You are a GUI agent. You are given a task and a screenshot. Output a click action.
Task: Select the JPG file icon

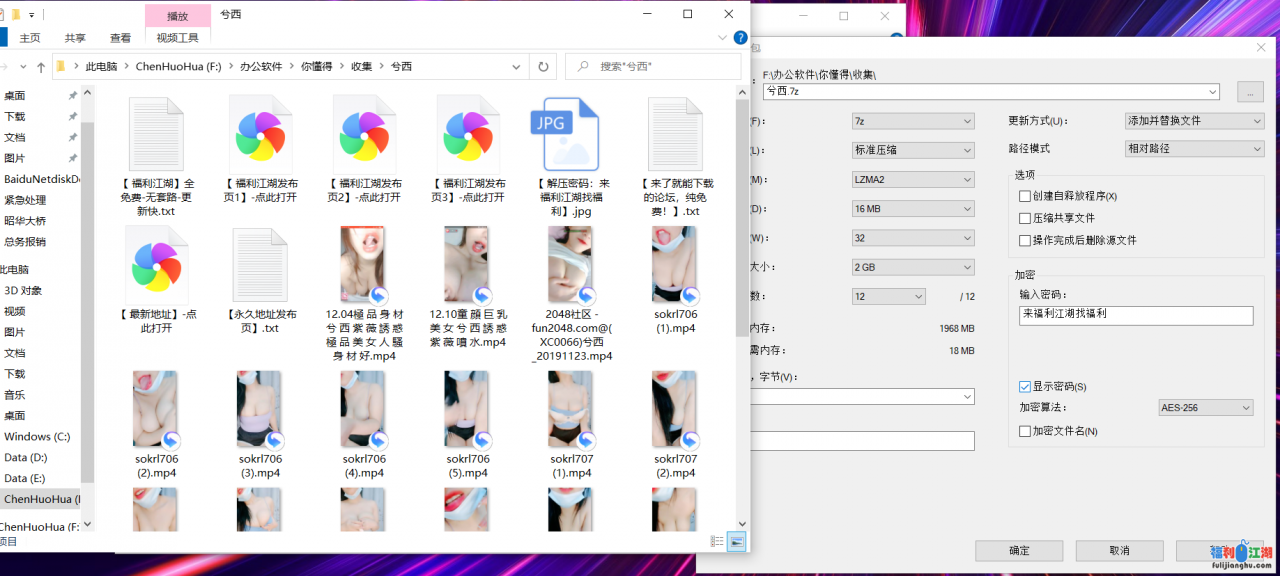pos(564,135)
